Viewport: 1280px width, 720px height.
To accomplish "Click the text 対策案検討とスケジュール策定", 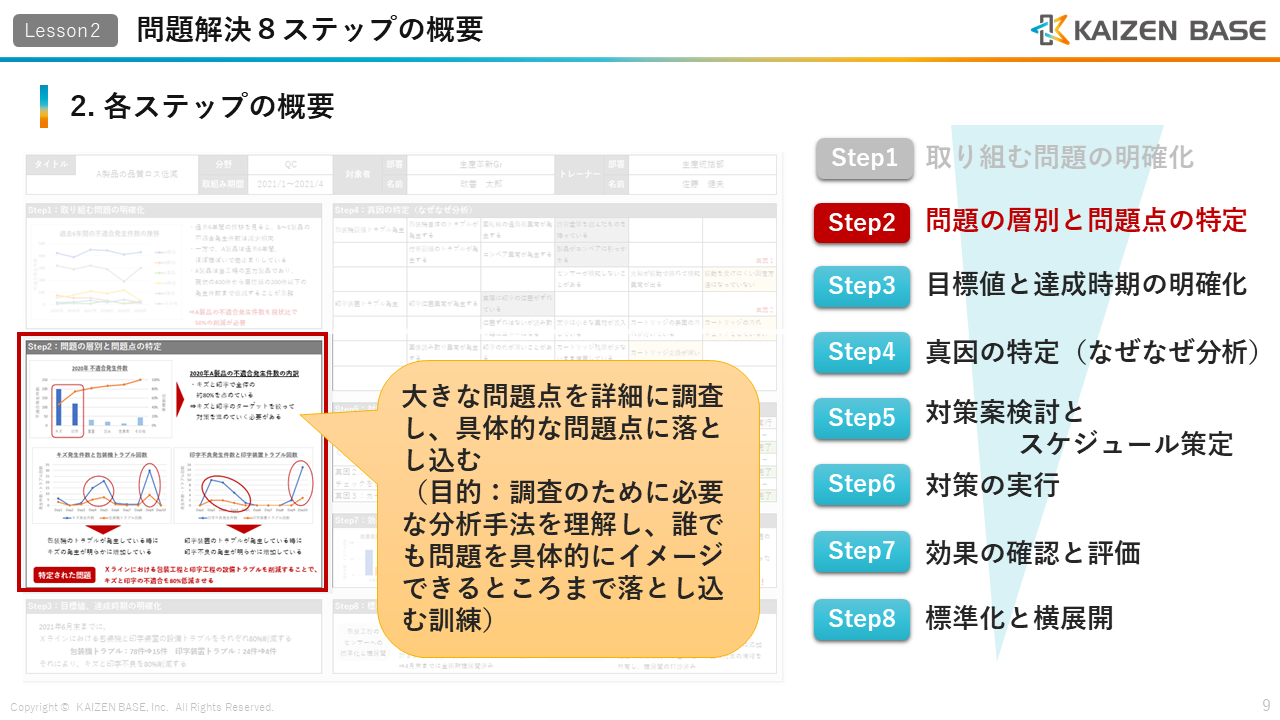I will tap(1080, 427).
